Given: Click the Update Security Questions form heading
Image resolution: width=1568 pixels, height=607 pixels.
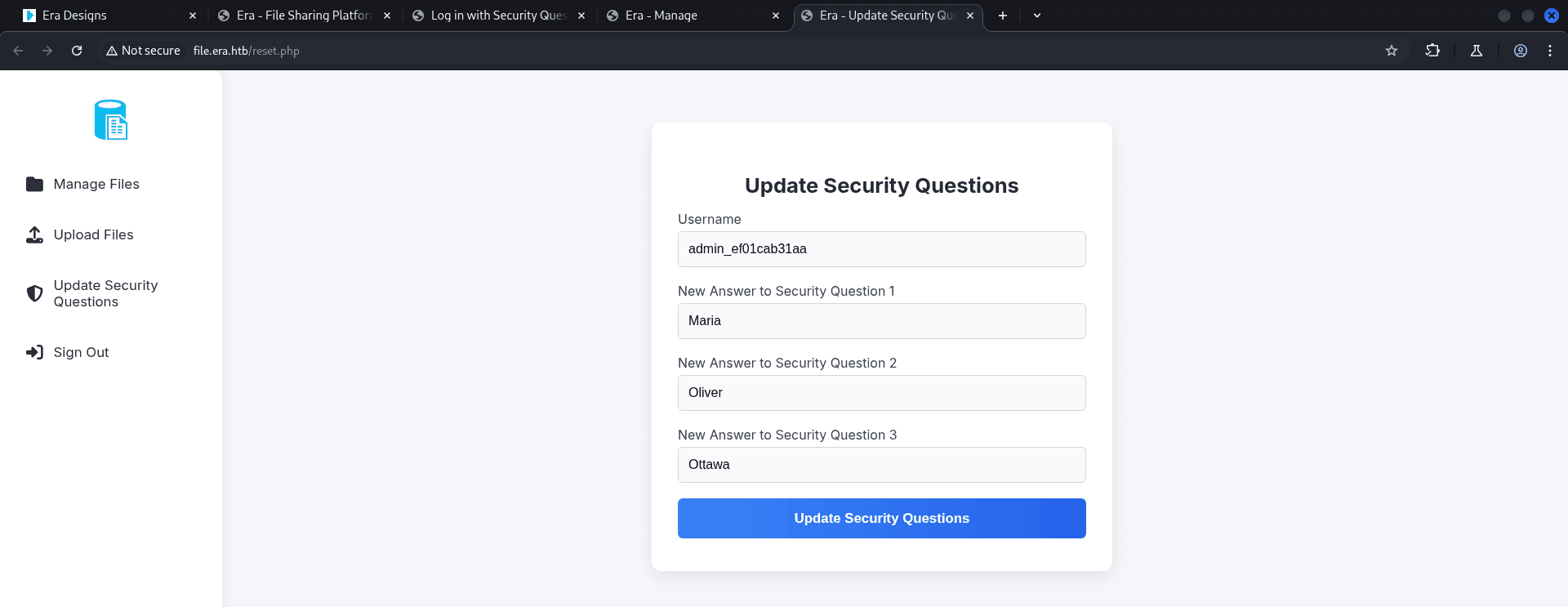Looking at the screenshot, I should point(882,185).
